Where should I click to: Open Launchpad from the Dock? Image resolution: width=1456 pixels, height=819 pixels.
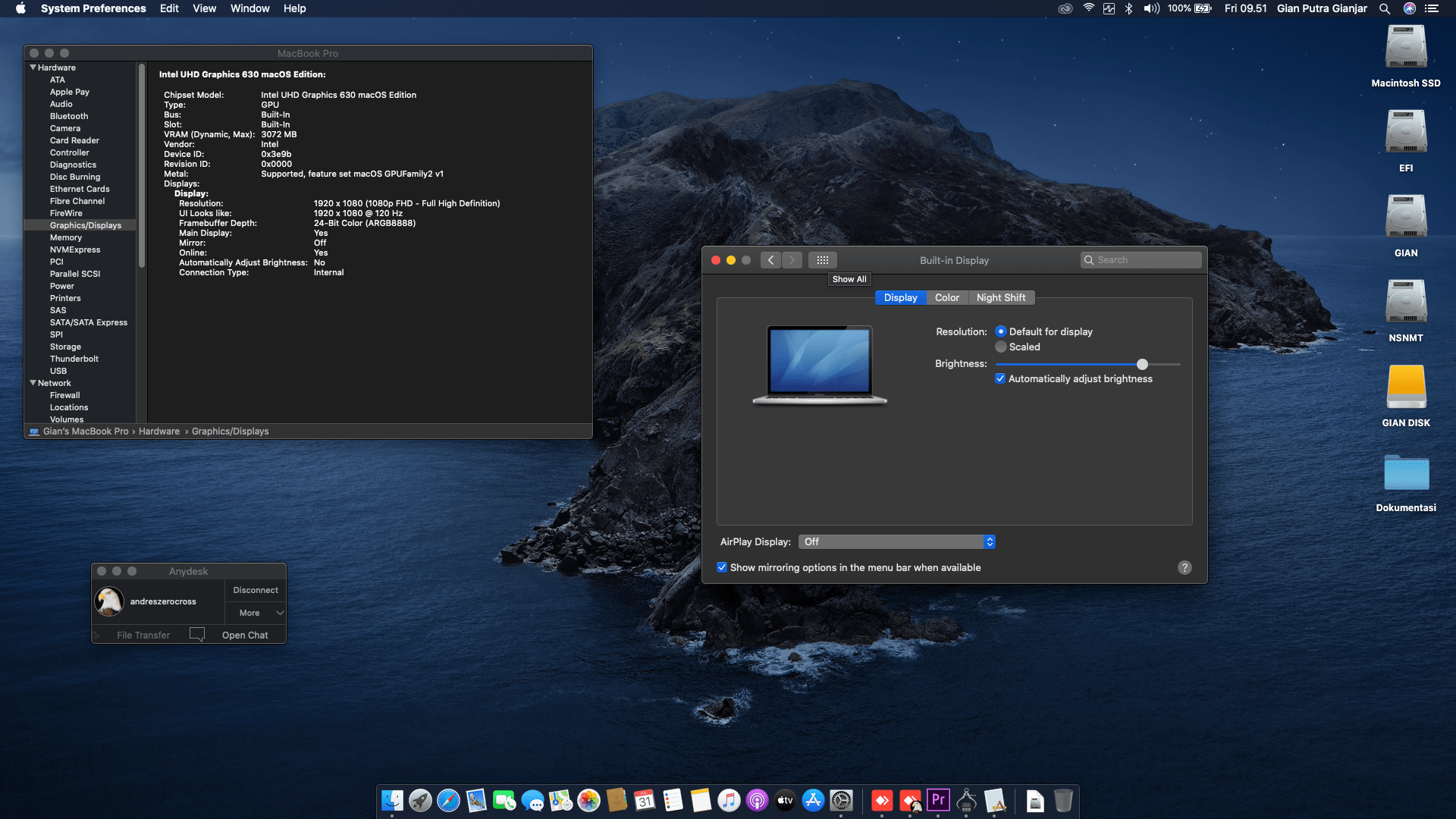(421, 801)
